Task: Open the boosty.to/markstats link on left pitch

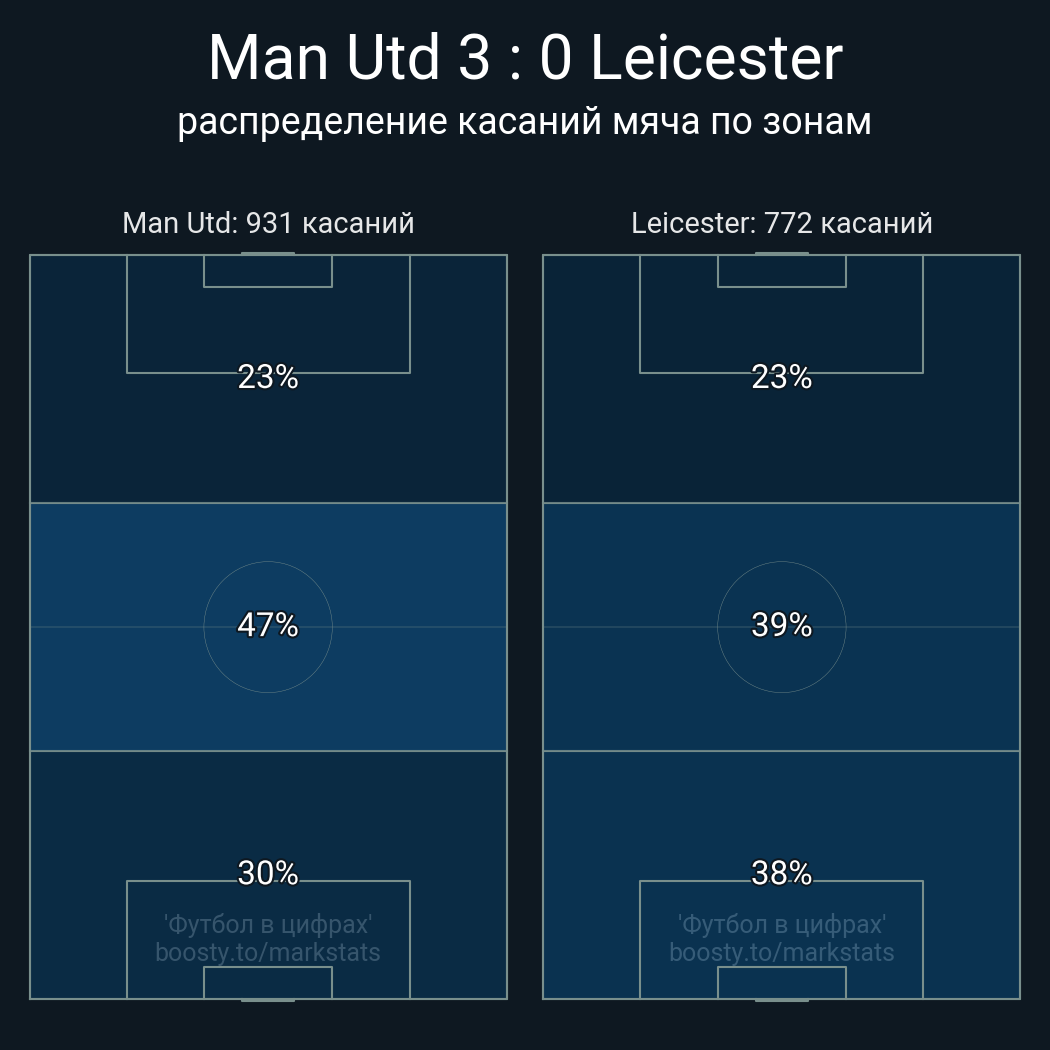Action: 268,952
